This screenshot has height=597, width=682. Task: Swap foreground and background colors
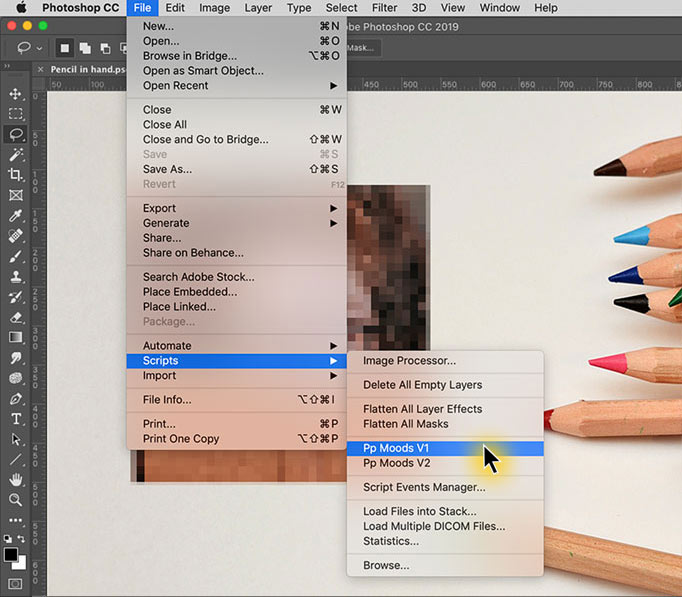click(x=21, y=539)
